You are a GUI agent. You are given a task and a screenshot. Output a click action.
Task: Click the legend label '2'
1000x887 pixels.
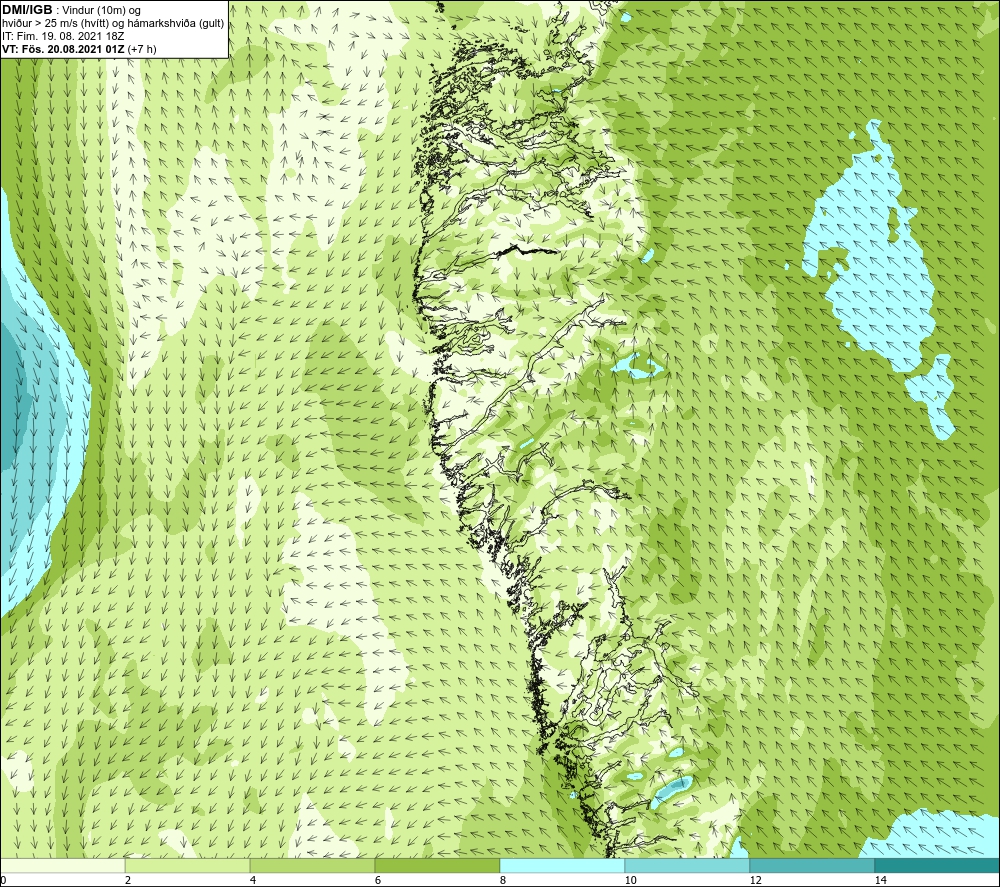click(128, 880)
